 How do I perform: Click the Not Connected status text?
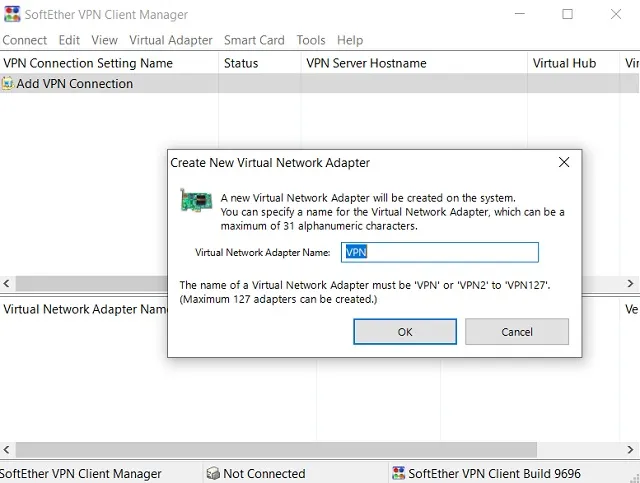click(x=264, y=473)
